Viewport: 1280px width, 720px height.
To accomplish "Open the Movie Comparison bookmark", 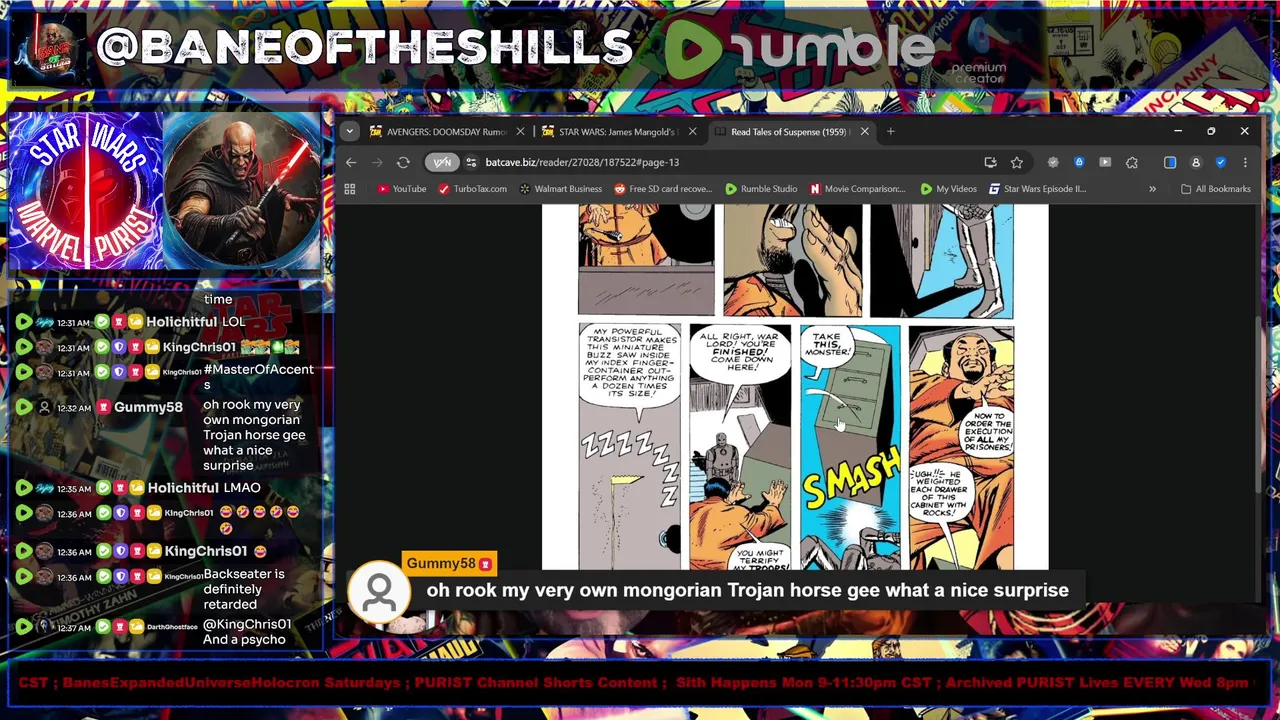I will (x=858, y=189).
